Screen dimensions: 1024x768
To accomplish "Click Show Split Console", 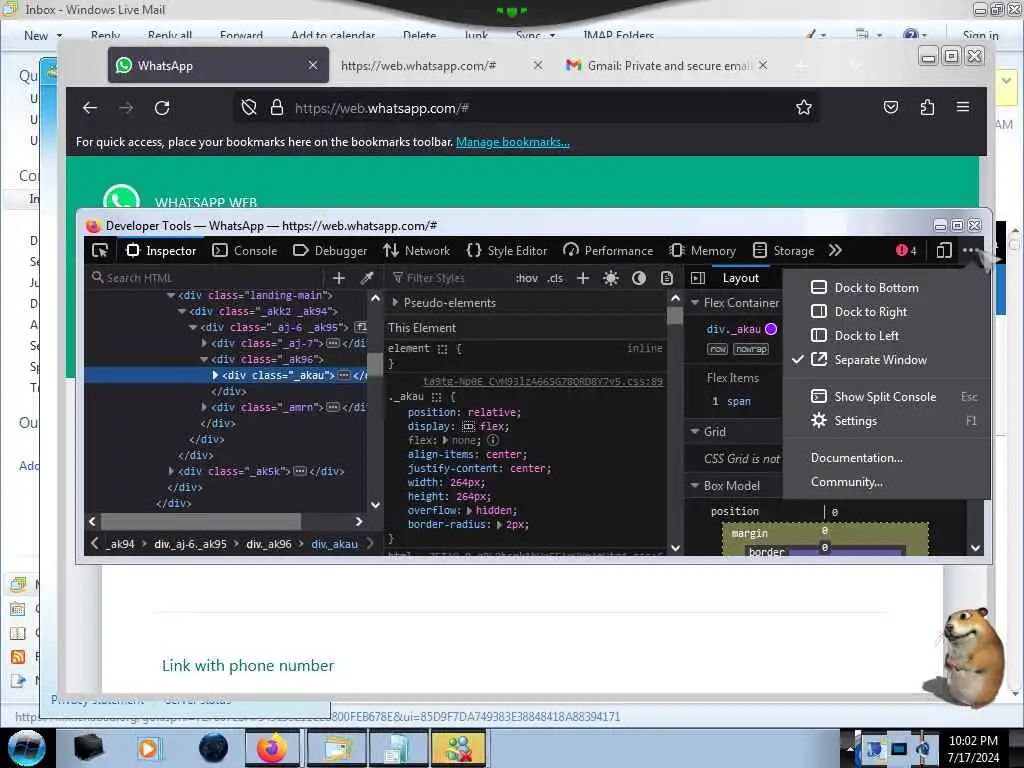I will [x=884, y=396].
